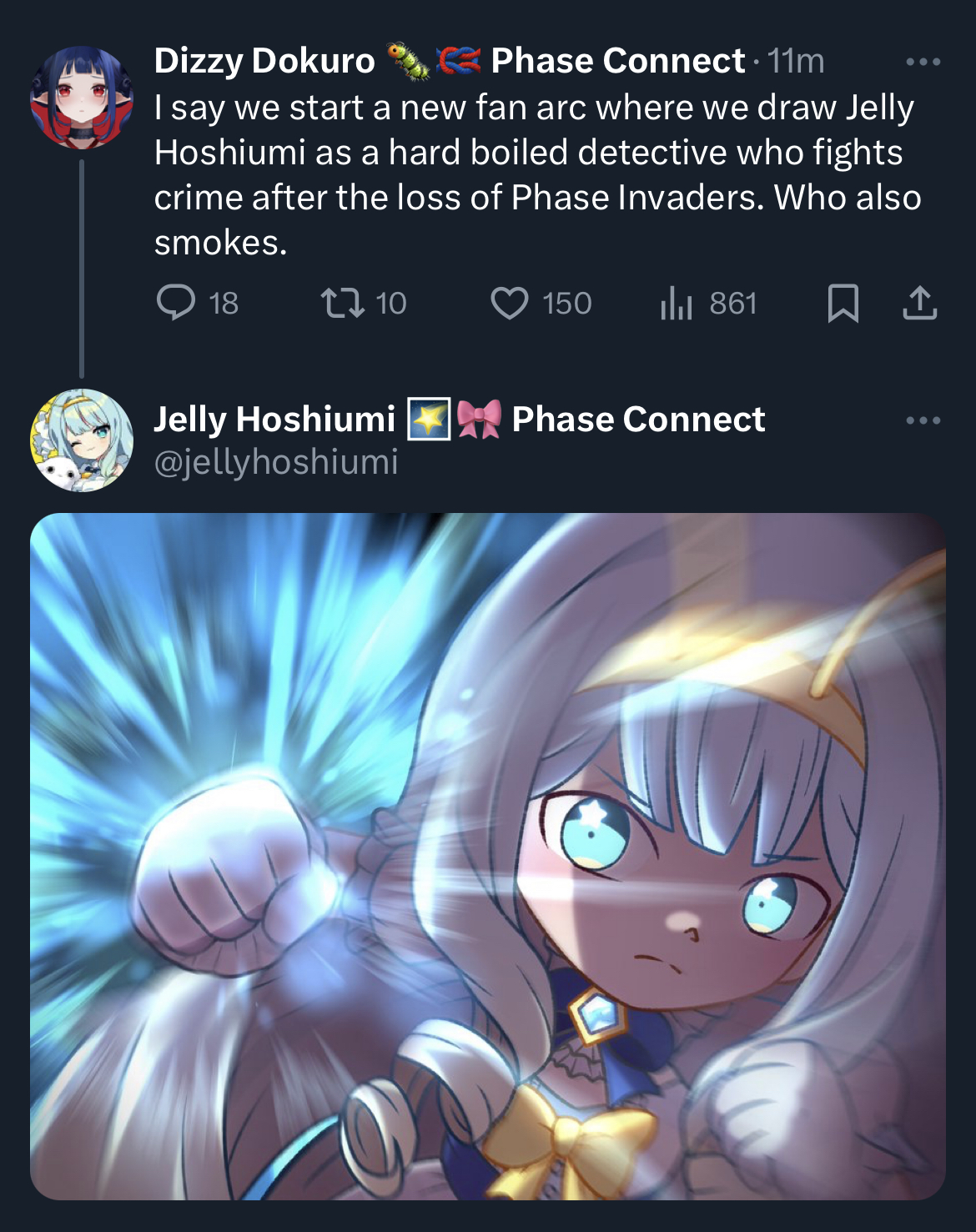Share the tweet via upload arrow icon
976x1232 pixels.
click(920, 303)
